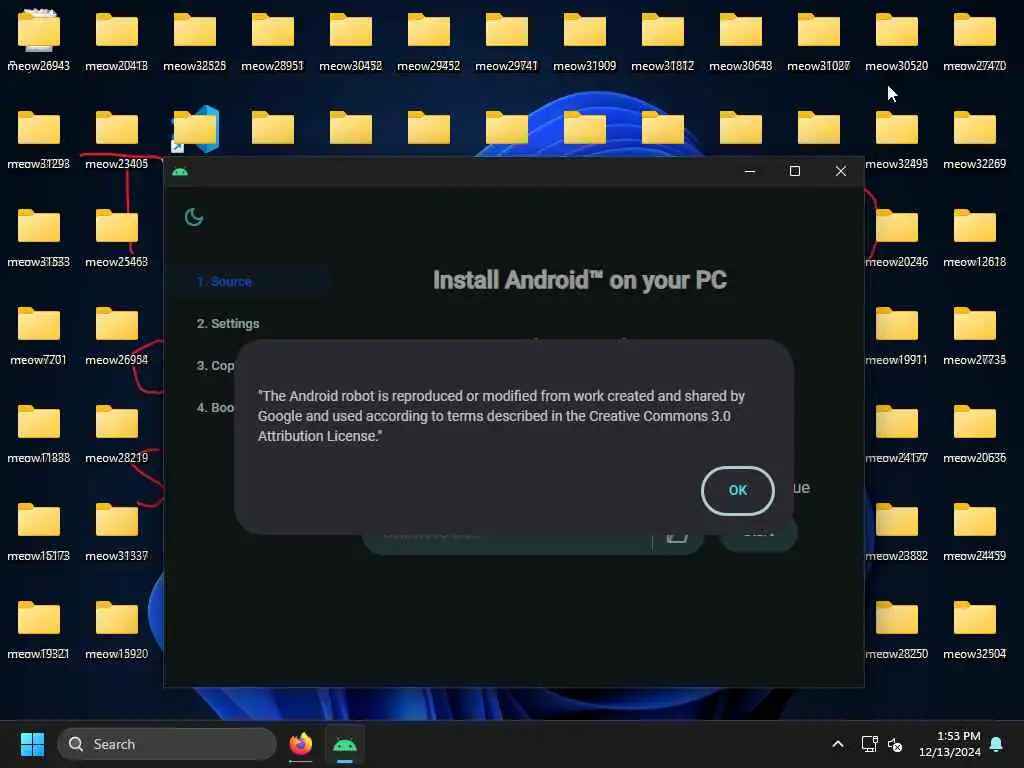Image resolution: width=1024 pixels, height=768 pixels.
Task: Select the meow7701 folder
Action: tap(39, 336)
